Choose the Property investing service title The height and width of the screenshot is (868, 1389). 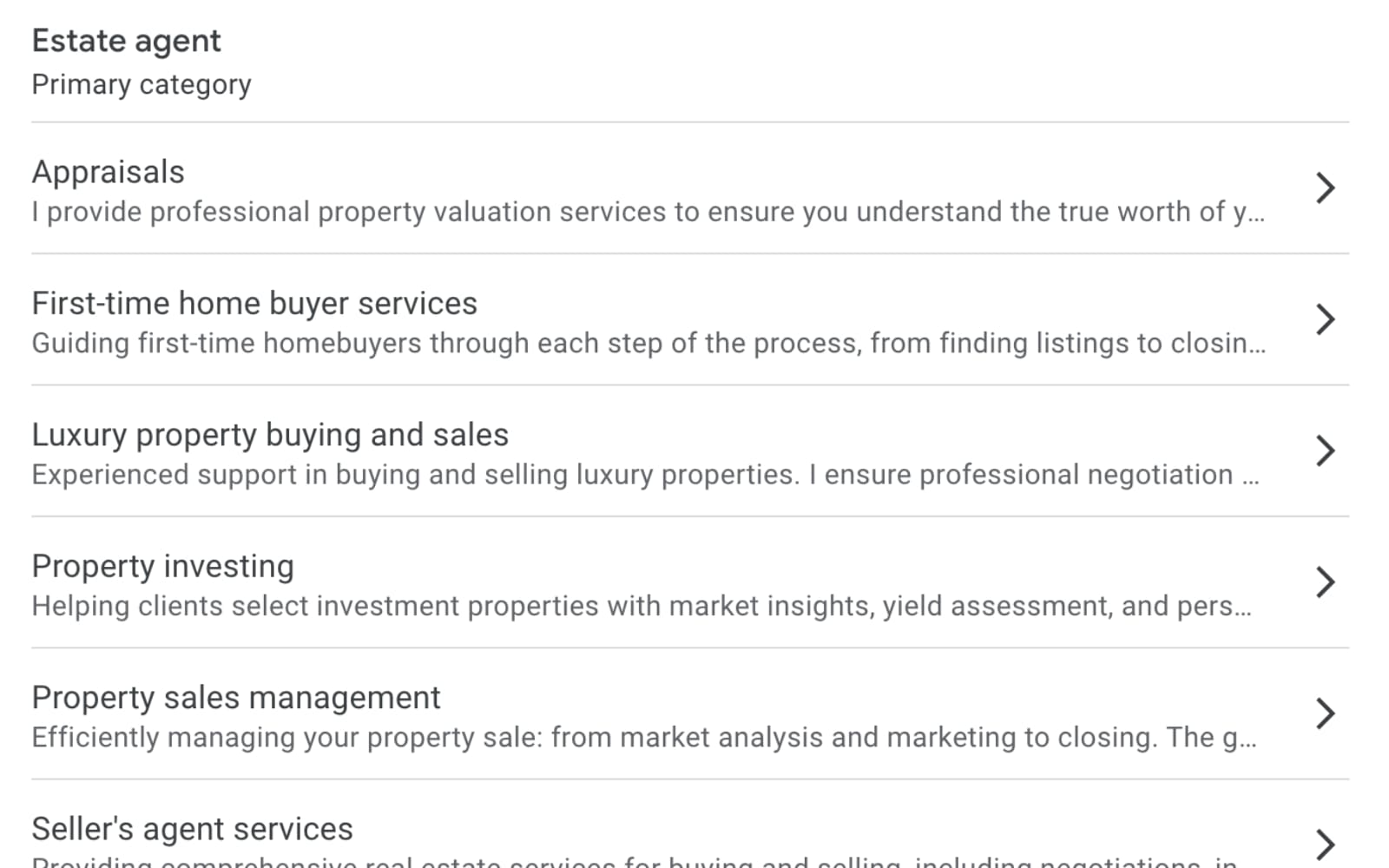pos(163,566)
